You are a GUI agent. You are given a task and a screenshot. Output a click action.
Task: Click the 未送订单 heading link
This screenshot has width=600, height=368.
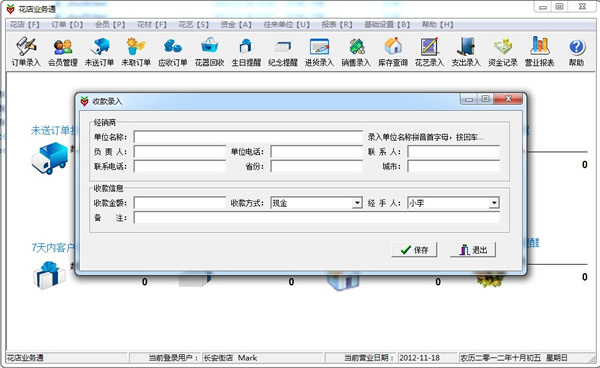tap(53, 130)
